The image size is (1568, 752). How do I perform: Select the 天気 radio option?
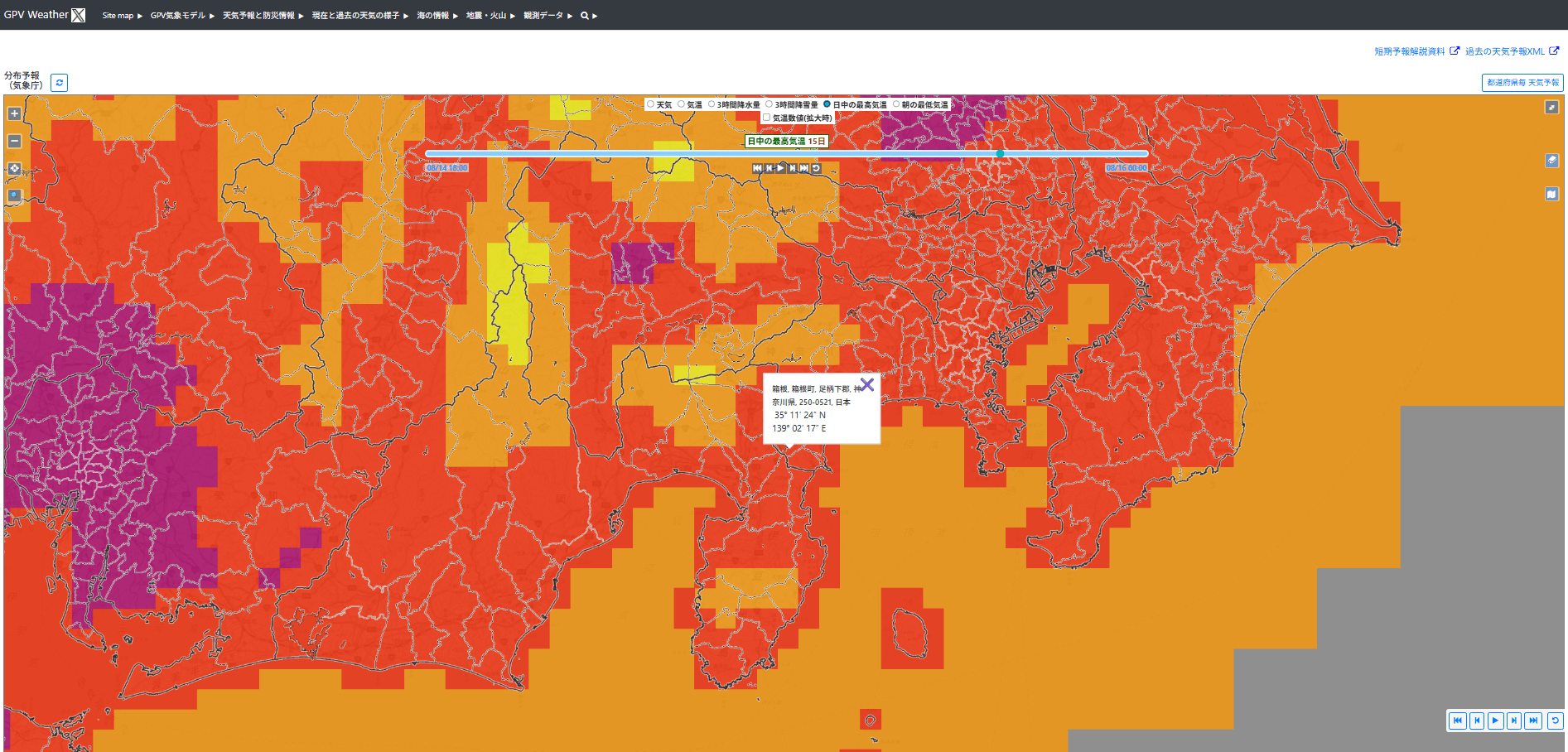click(x=651, y=104)
